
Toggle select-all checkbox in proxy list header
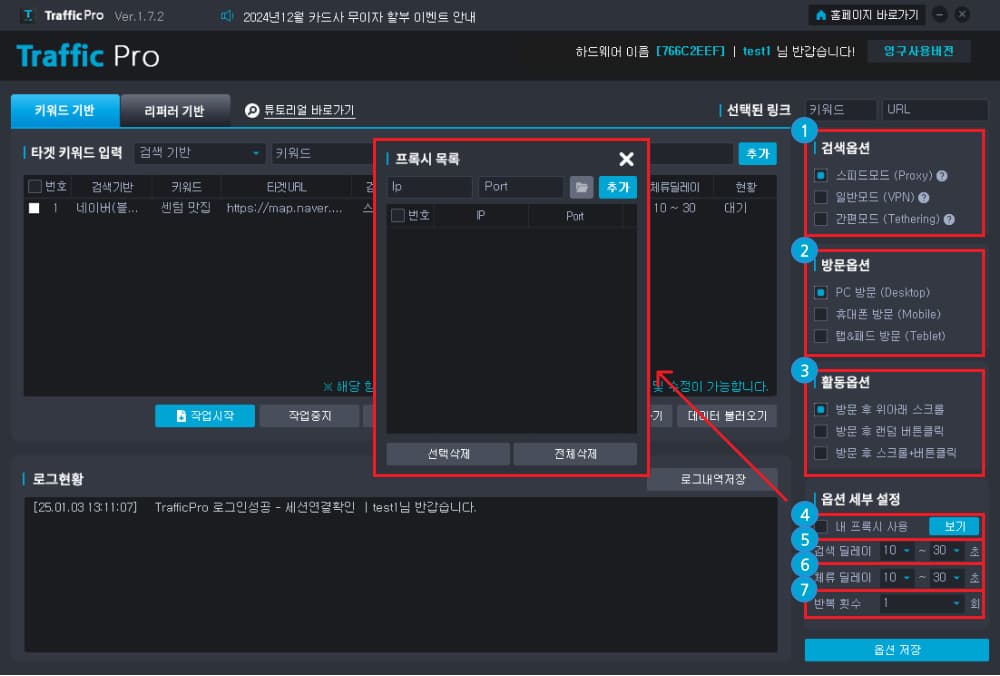(397, 216)
